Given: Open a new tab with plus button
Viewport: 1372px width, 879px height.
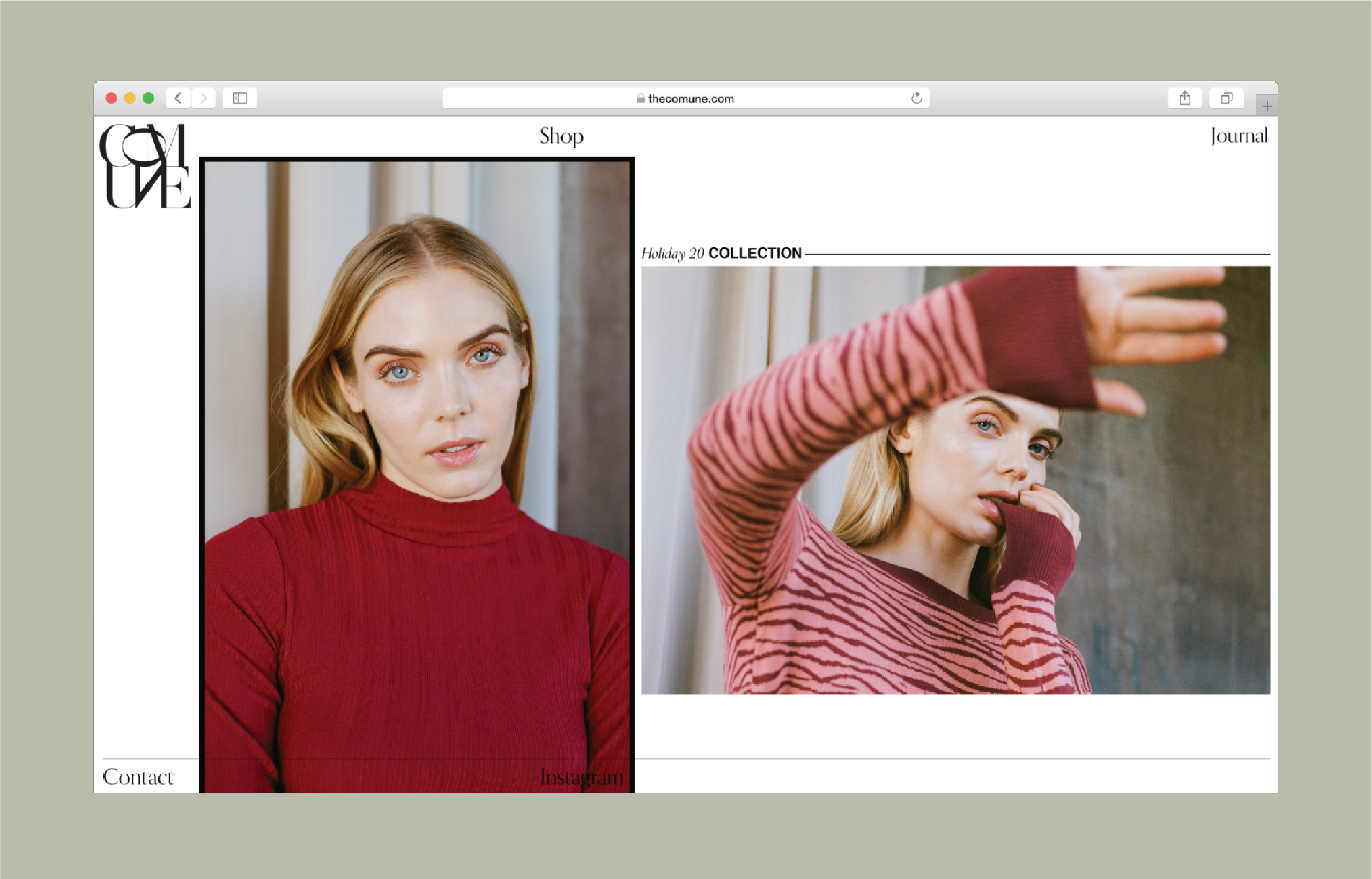Looking at the screenshot, I should pyautogui.click(x=1267, y=106).
